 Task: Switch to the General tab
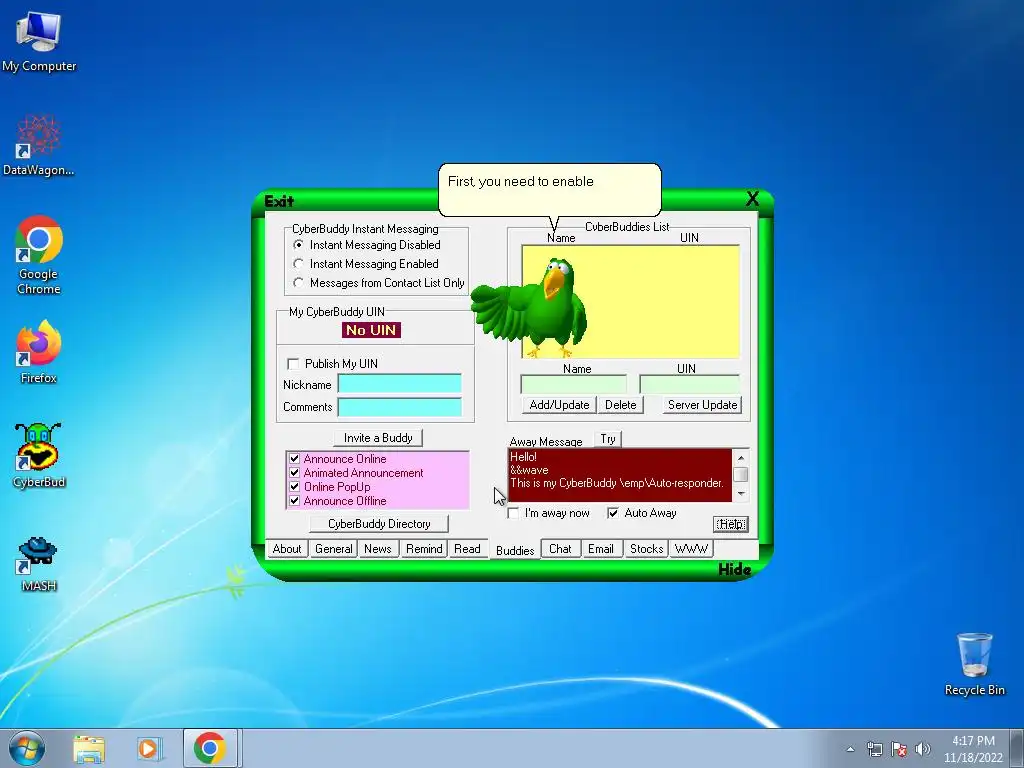[333, 549]
